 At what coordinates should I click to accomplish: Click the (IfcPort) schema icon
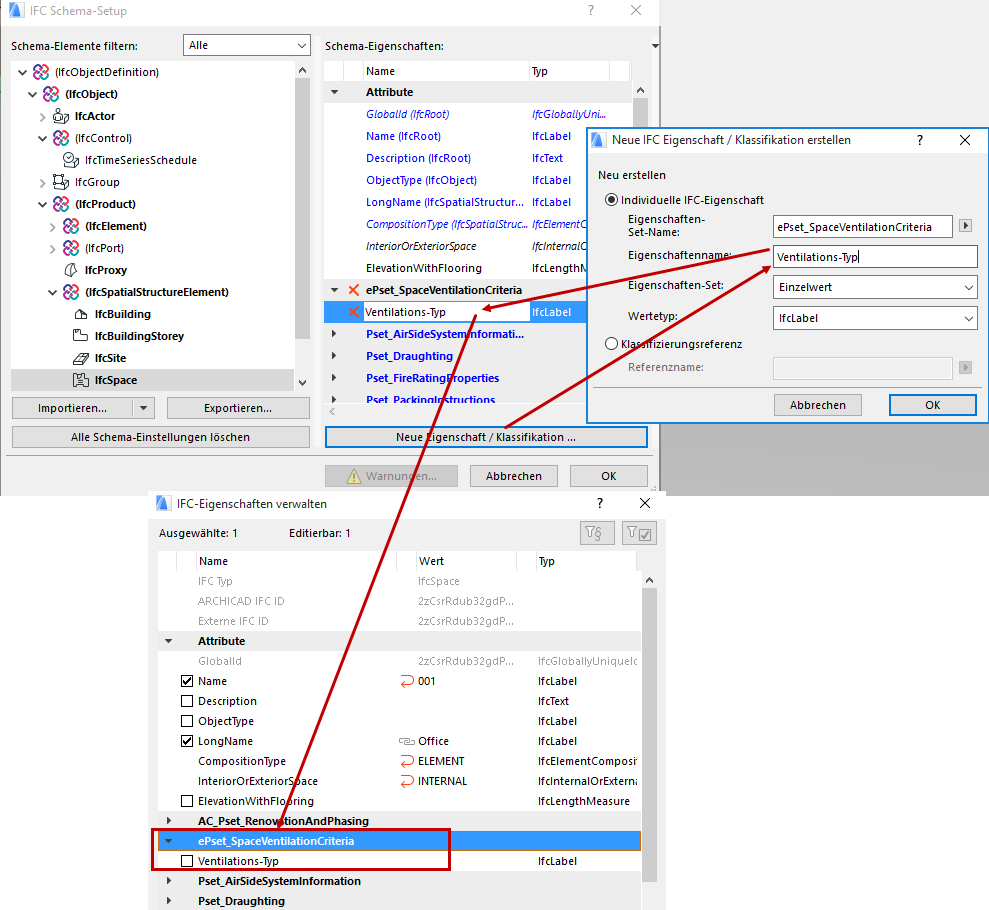pyautogui.click(x=71, y=248)
